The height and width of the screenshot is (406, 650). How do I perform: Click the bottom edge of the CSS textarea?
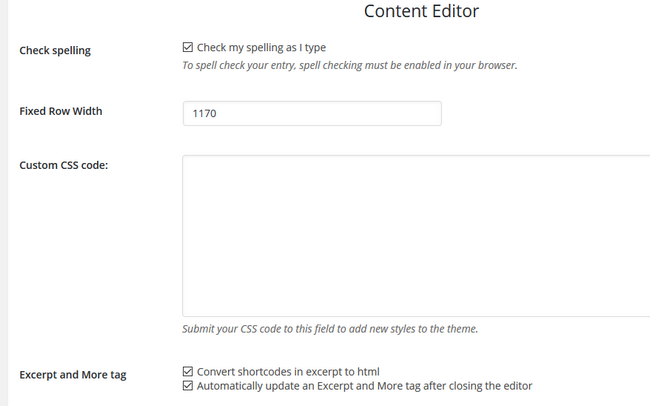tap(416, 316)
